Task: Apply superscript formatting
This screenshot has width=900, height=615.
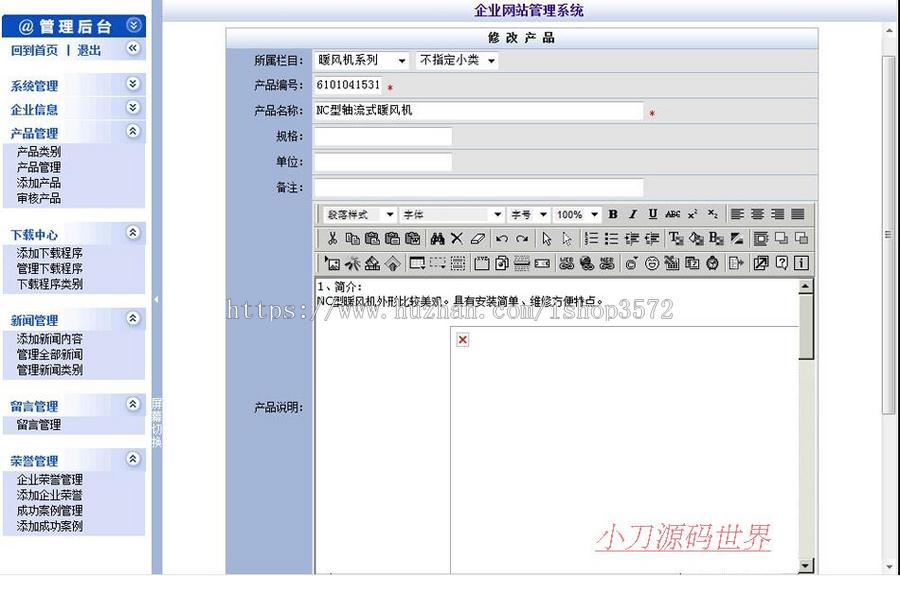Action: click(x=692, y=214)
